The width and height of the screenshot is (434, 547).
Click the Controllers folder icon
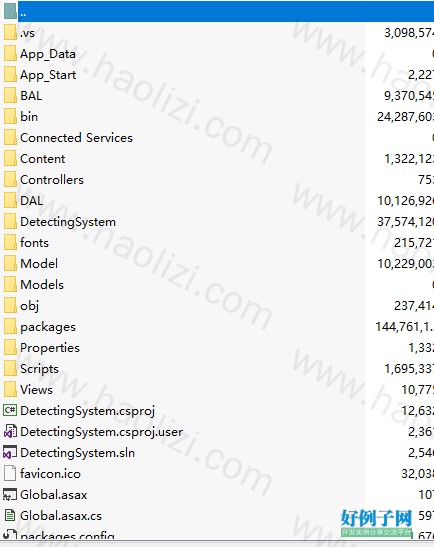(10, 179)
